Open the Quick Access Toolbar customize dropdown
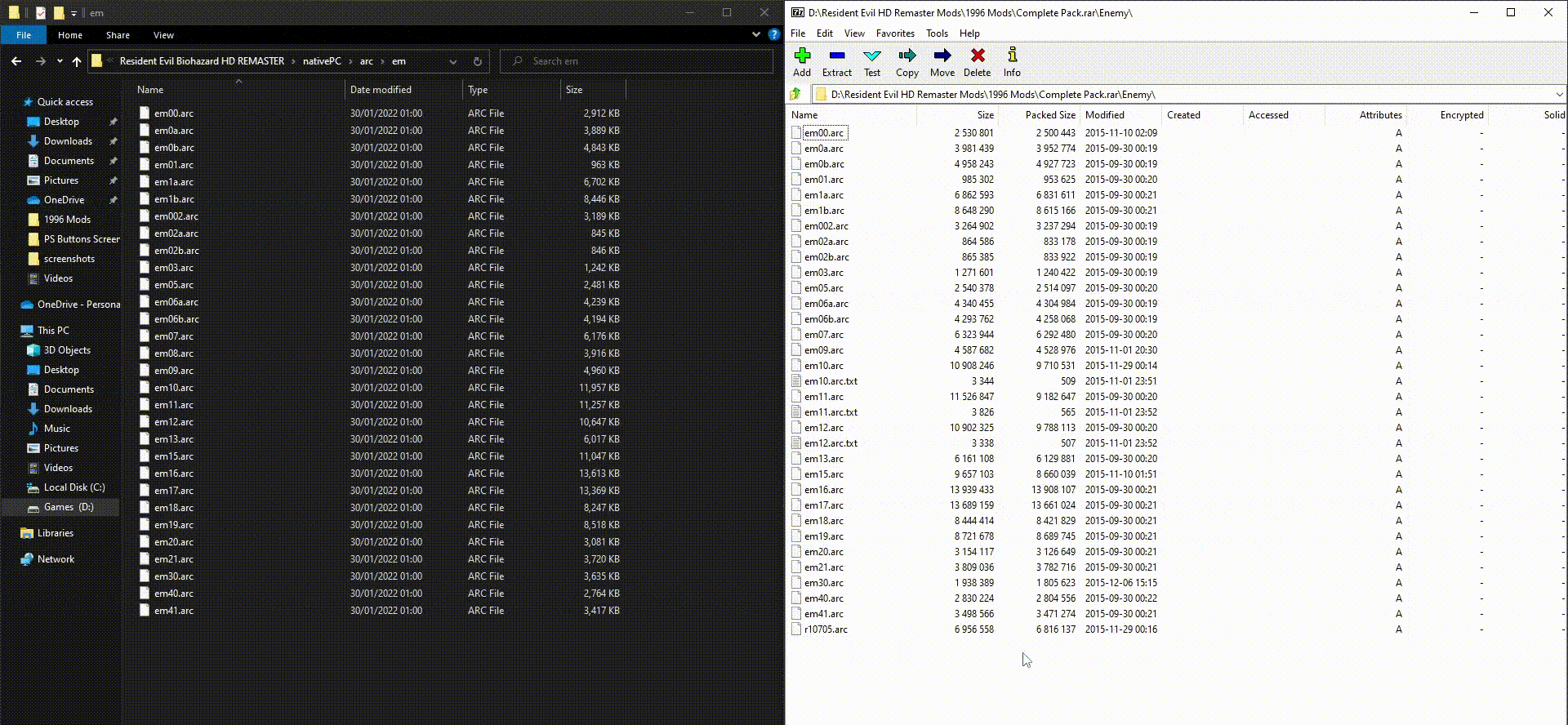 74,13
